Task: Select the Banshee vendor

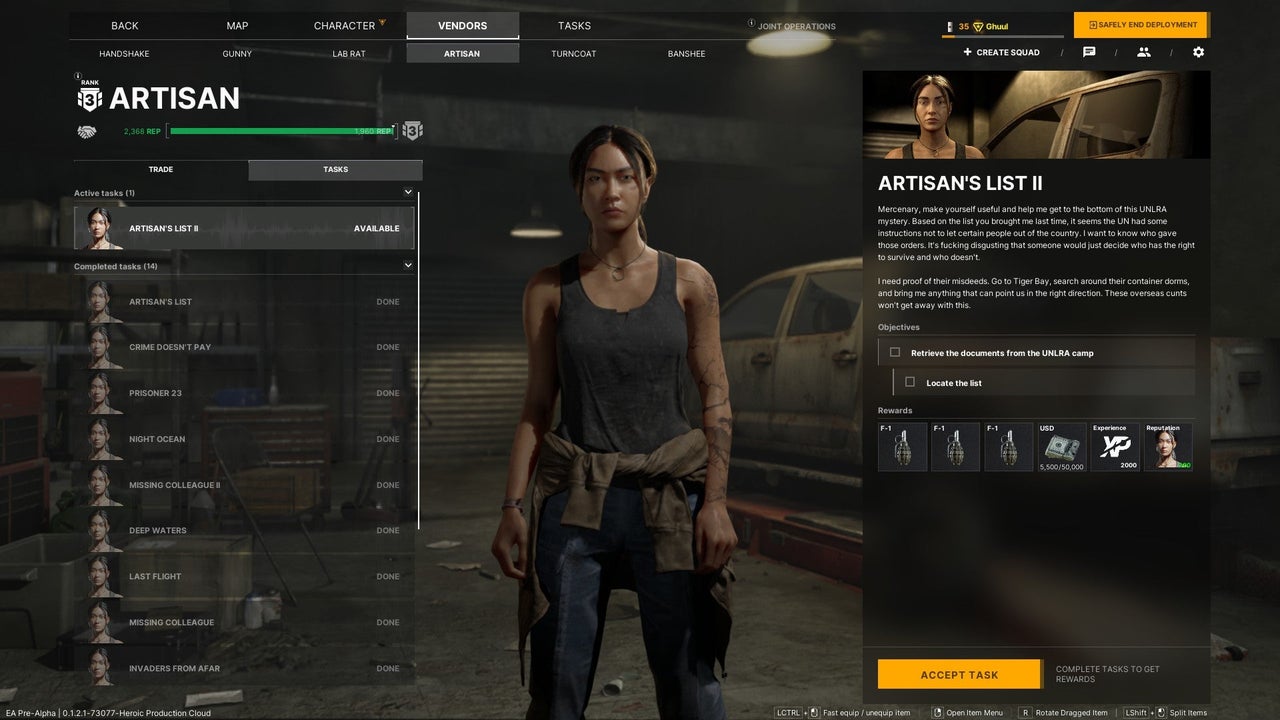Action: coord(686,53)
